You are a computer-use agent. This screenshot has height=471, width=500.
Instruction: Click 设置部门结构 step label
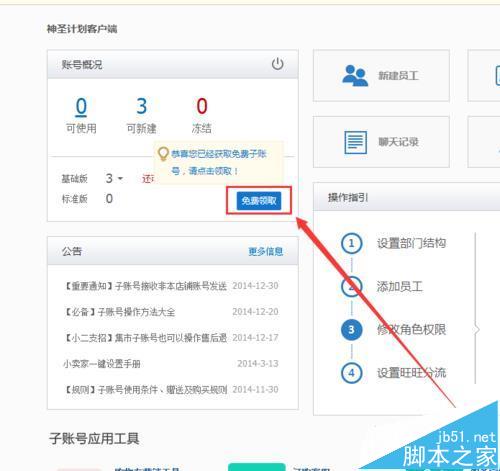pyautogui.click(x=411, y=243)
